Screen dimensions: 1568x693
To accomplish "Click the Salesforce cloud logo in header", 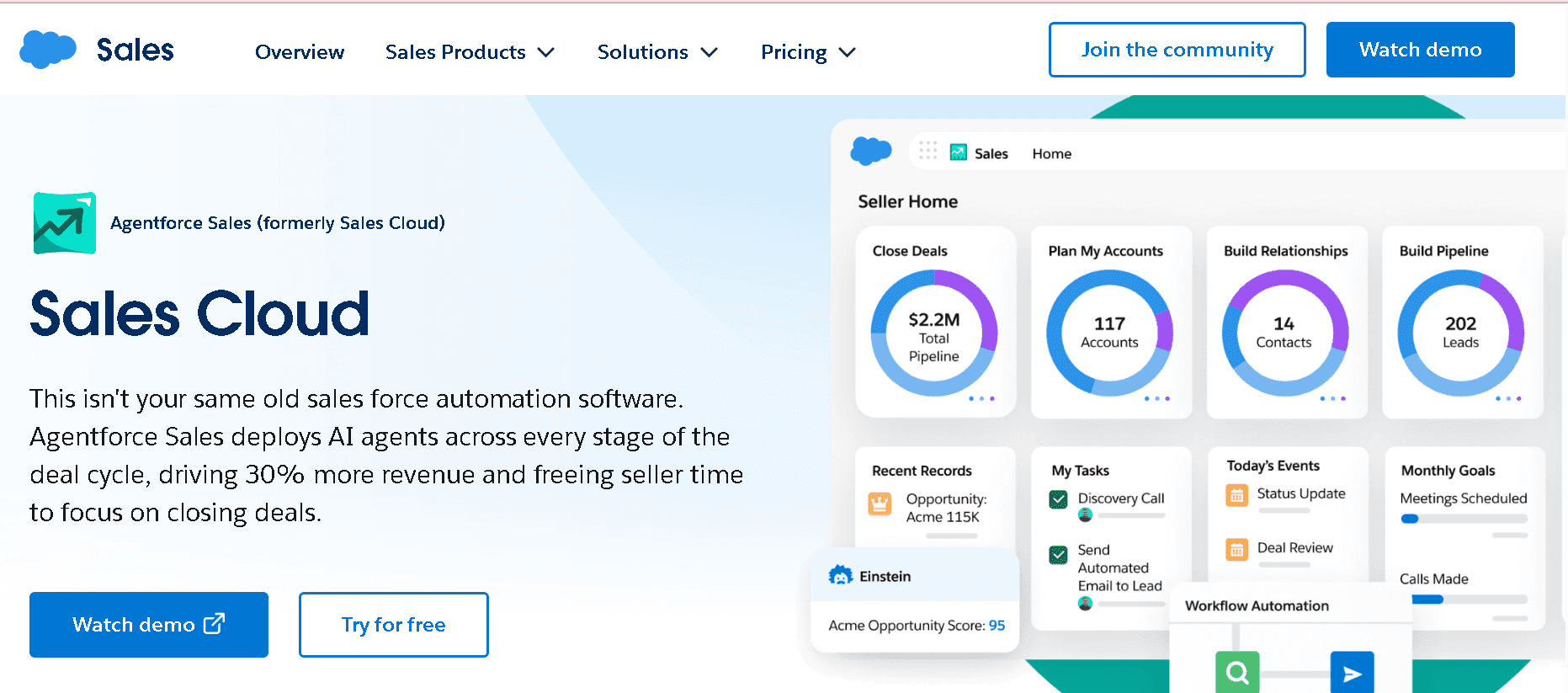I will pos(48,50).
